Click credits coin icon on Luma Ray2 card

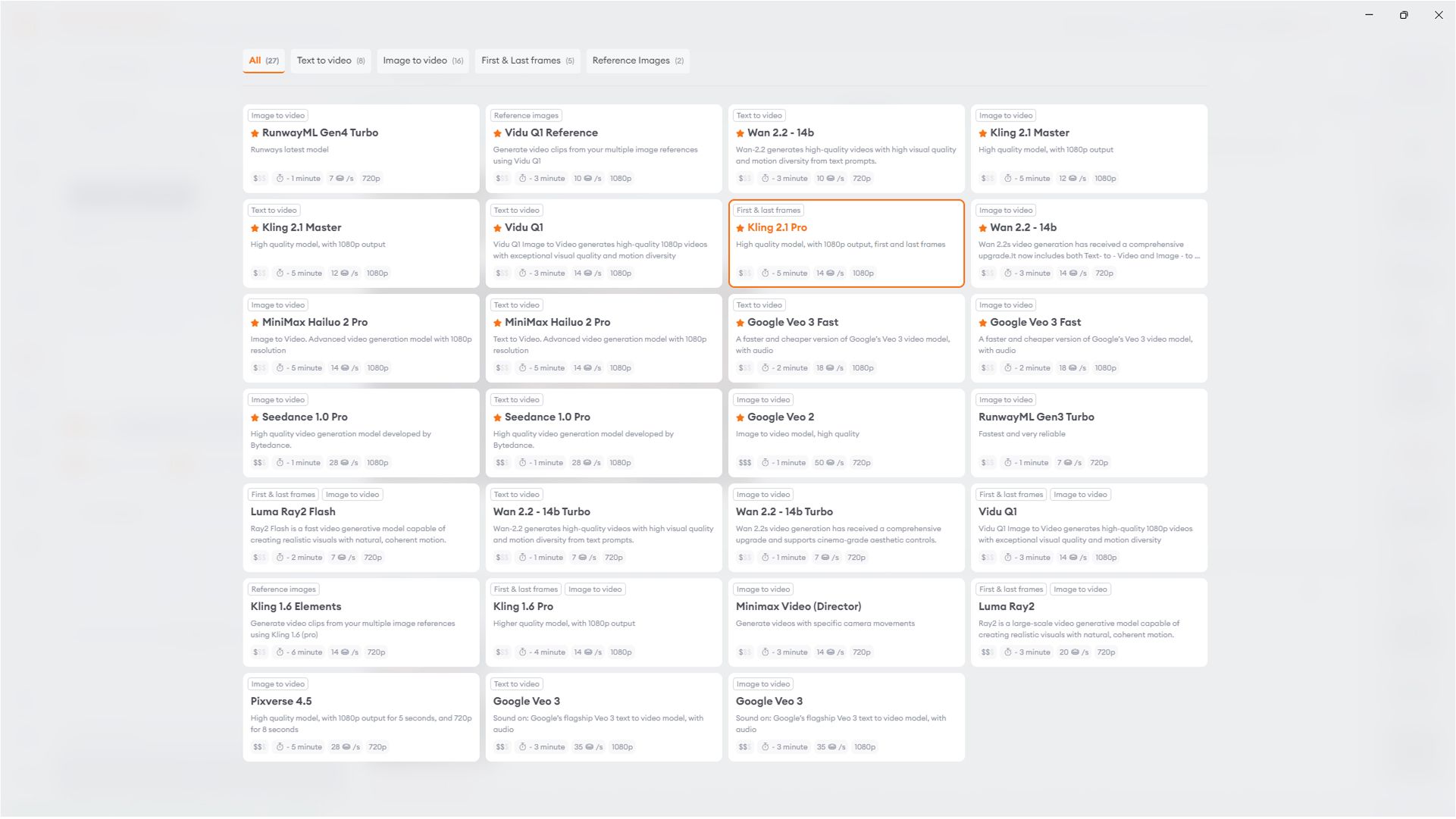[x=1074, y=652]
